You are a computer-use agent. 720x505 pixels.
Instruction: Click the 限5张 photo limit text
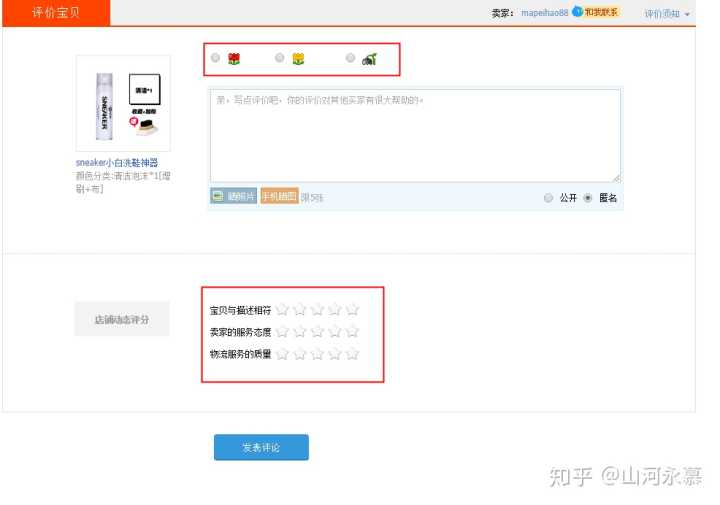(x=312, y=198)
